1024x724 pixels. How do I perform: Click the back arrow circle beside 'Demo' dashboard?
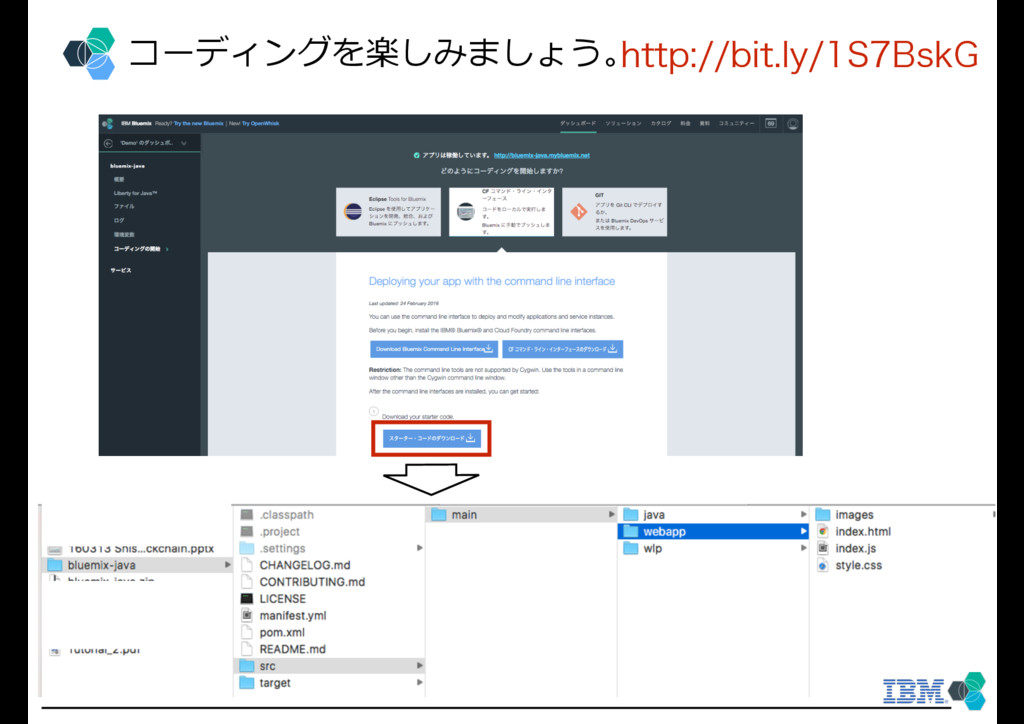click(108, 143)
